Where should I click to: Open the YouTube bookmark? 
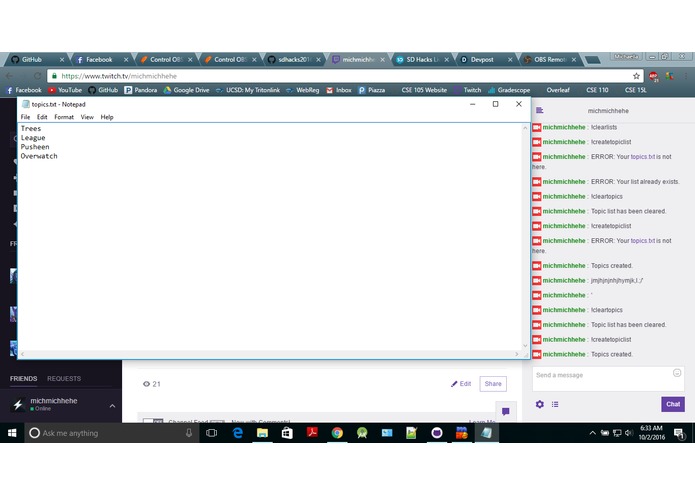pos(65,90)
